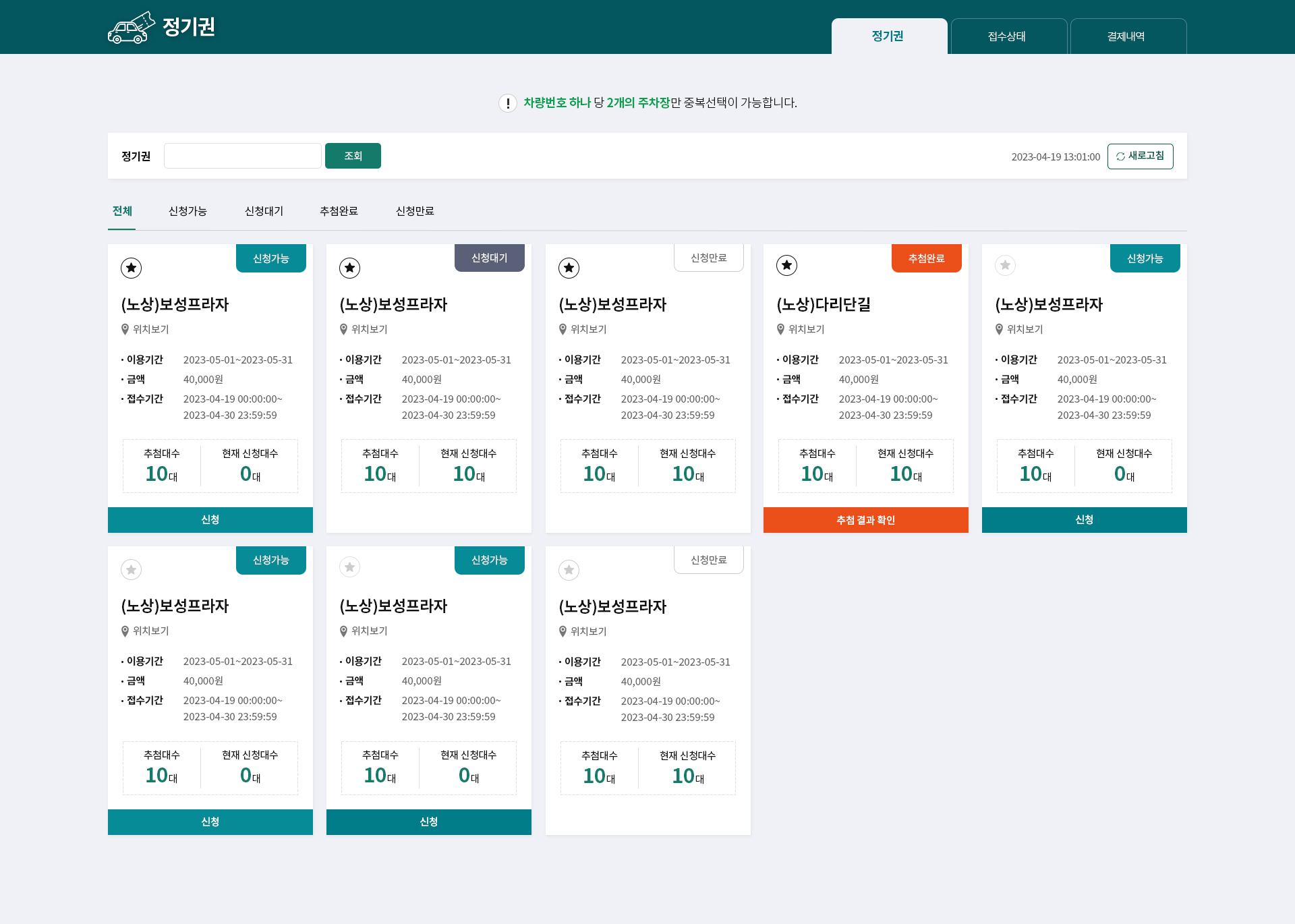Open 위치보기 on the 신청대기 card
Image resolution: width=1295 pixels, height=924 pixels.
tap(369, 329)
